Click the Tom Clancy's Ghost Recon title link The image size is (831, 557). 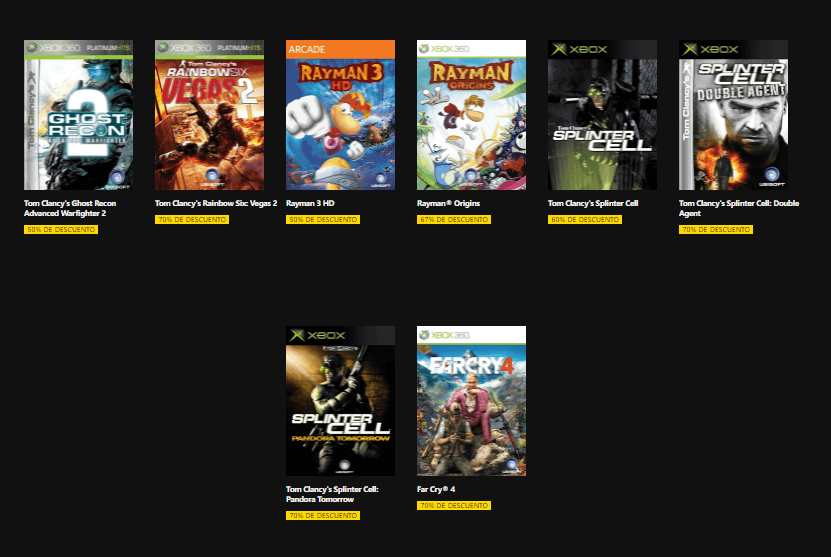click(x=70, y=208)
